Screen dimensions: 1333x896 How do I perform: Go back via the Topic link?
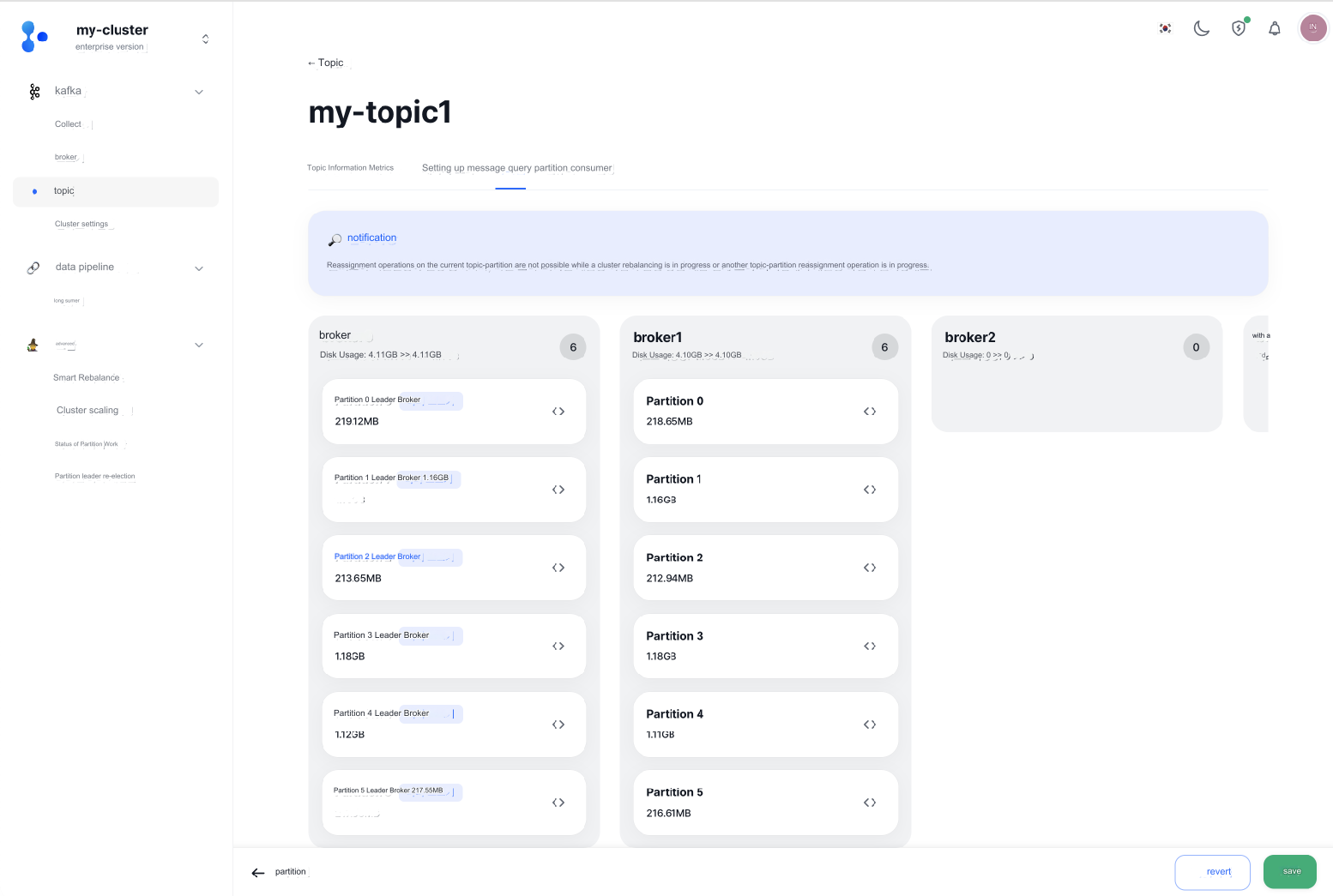(x=326, y=63)
